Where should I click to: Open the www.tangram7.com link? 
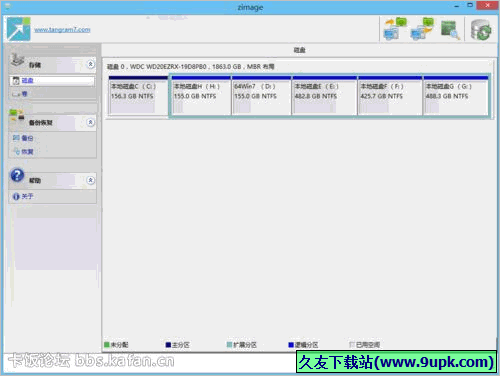pyautogui.click(x=62, y=30)
